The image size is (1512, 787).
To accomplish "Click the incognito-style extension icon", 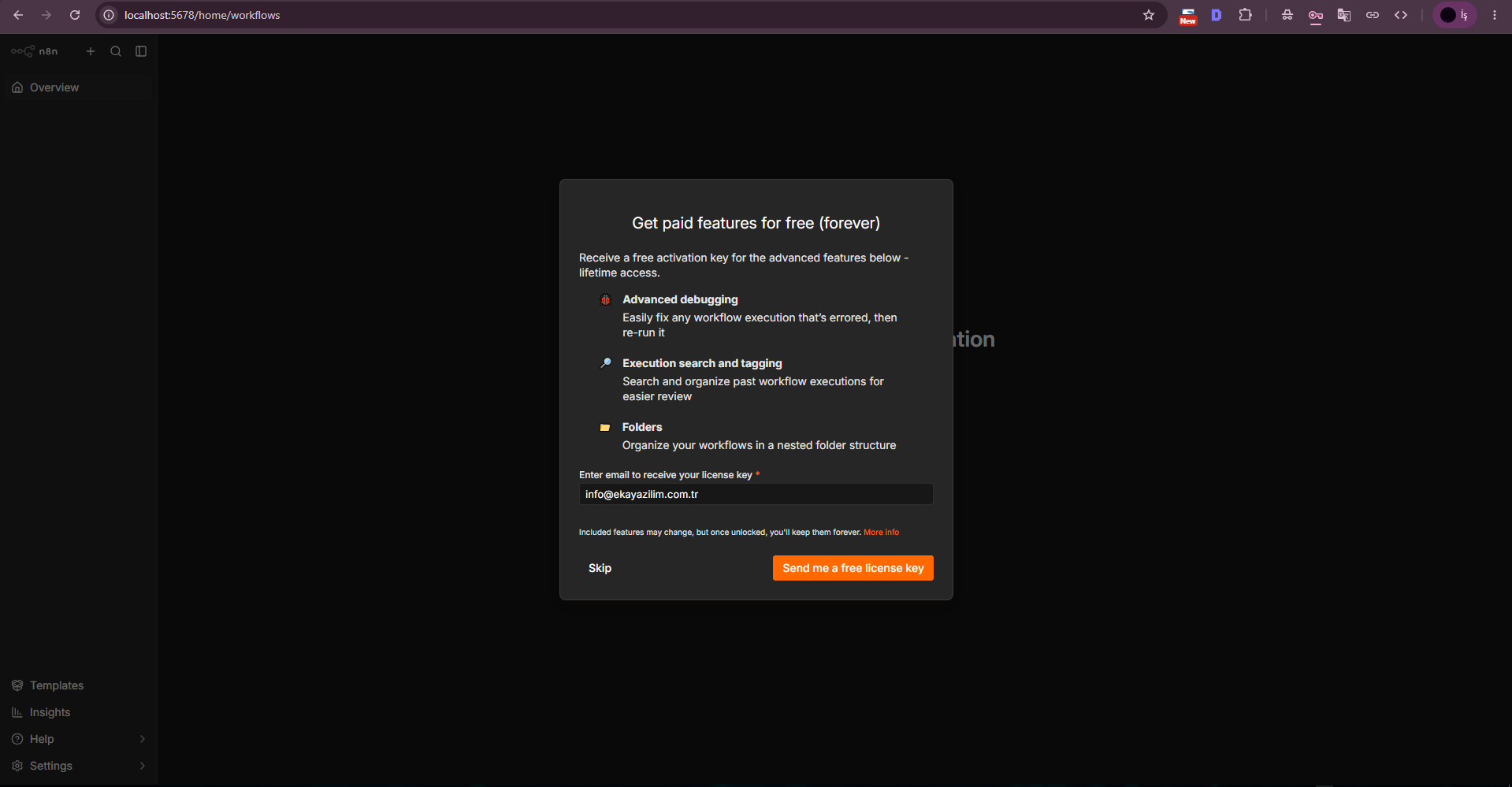I will pyautogui.click(x=1287, y=15).
